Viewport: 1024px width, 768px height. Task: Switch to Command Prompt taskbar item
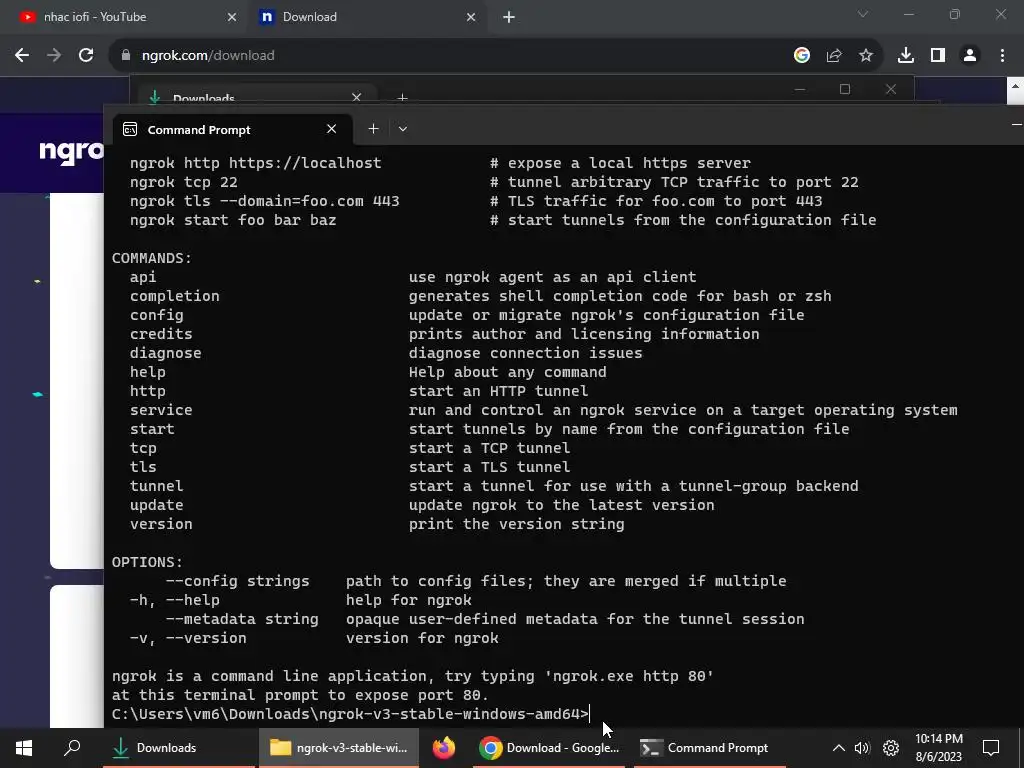tap(709, 748)
